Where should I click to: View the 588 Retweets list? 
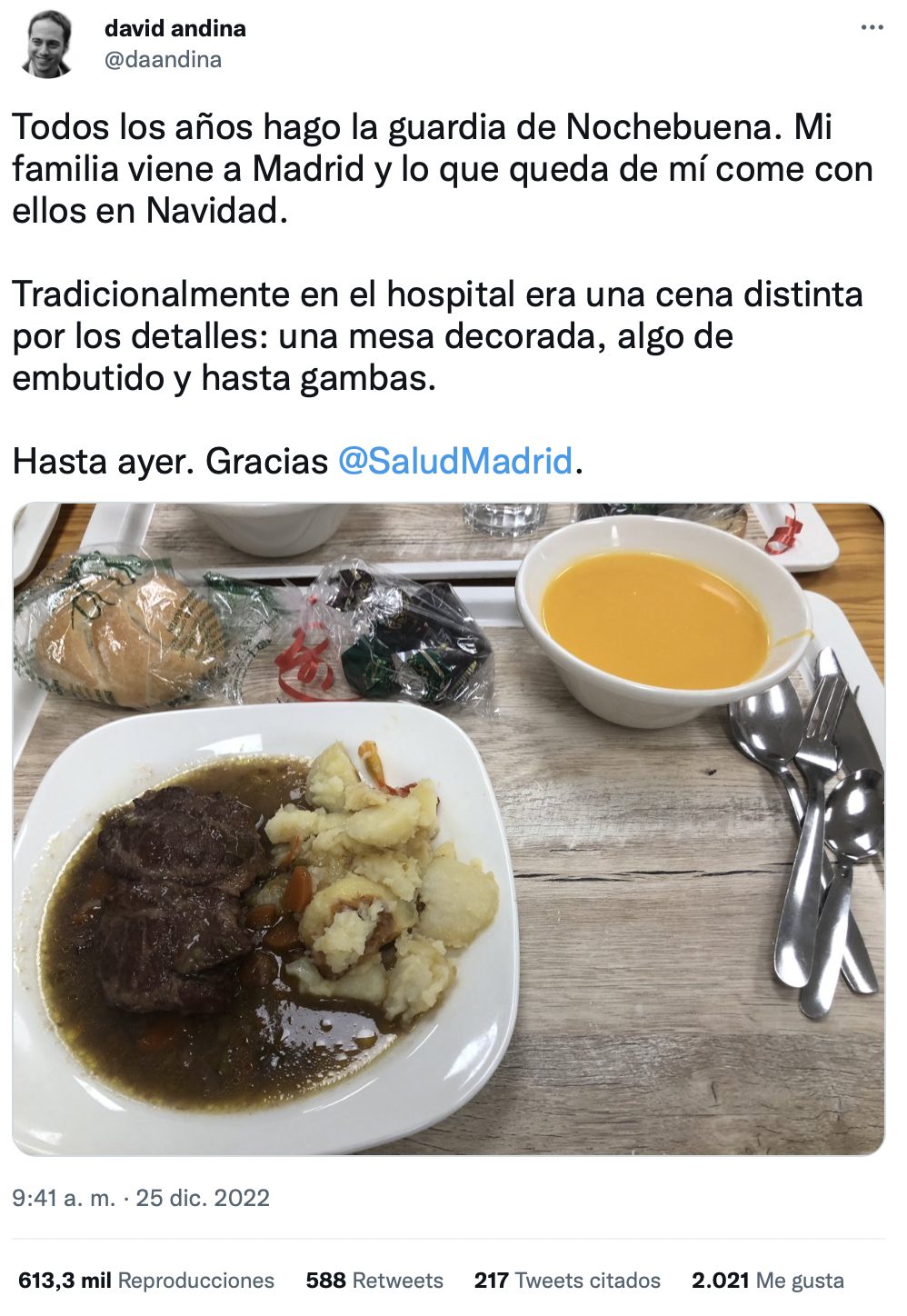[374, 1281]
